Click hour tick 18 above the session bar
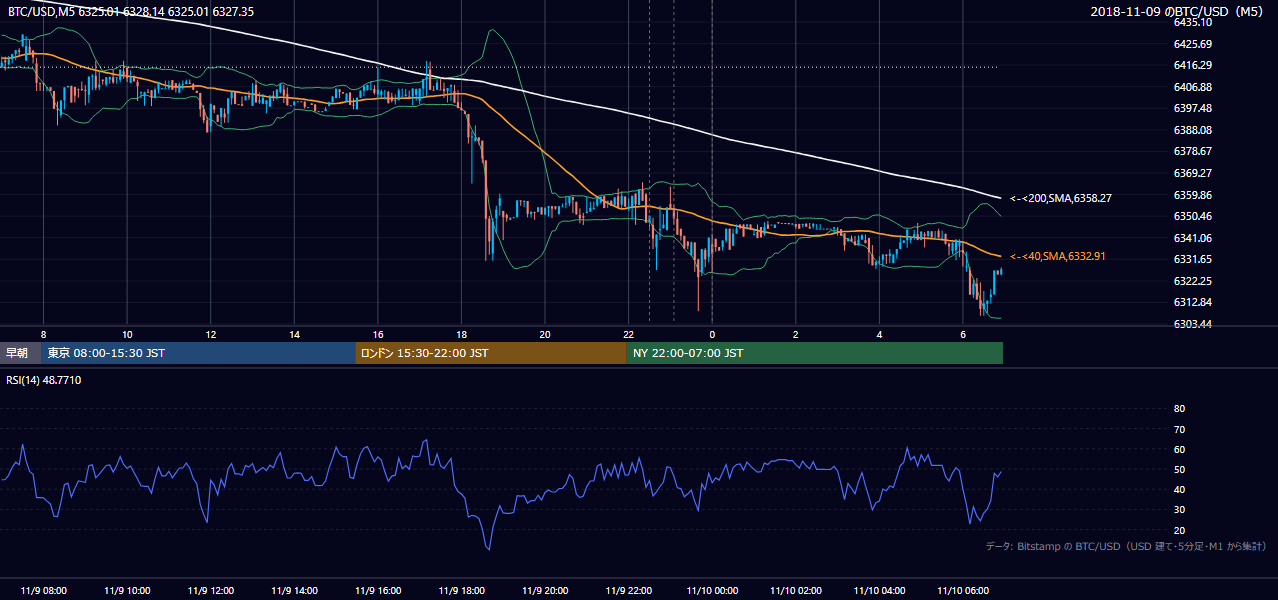This screenshot has width=1278, height=600. 461,334
